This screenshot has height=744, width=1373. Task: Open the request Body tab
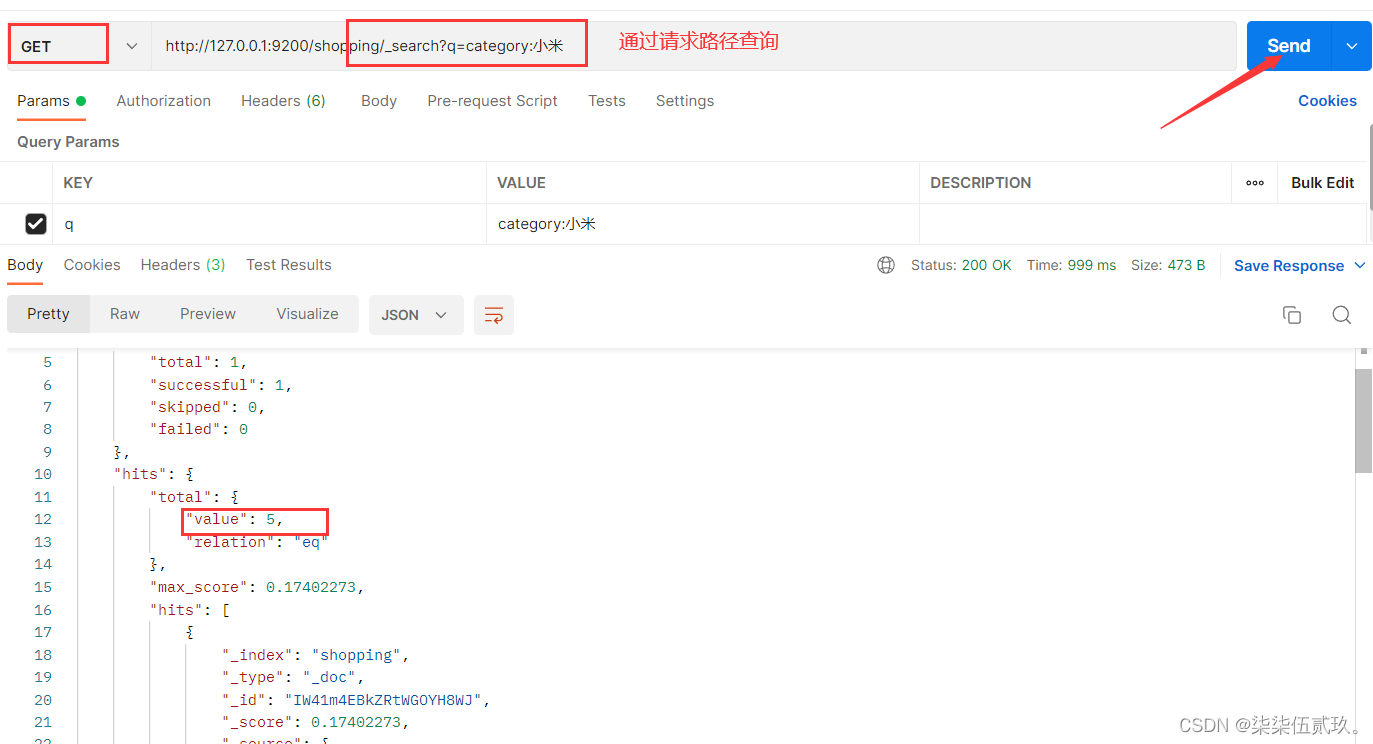coord(379,101)
